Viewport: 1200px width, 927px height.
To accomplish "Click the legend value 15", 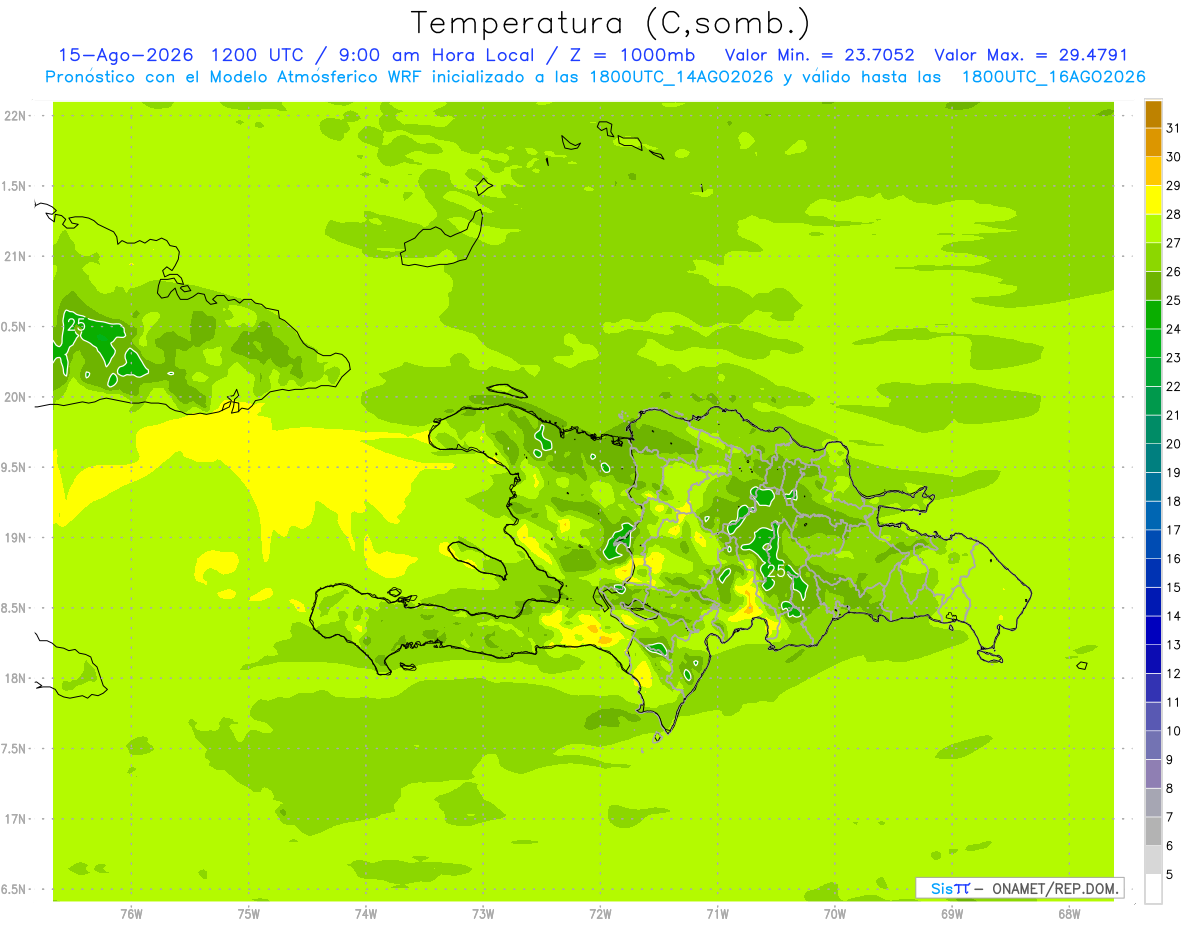I will click(1174, 587).
